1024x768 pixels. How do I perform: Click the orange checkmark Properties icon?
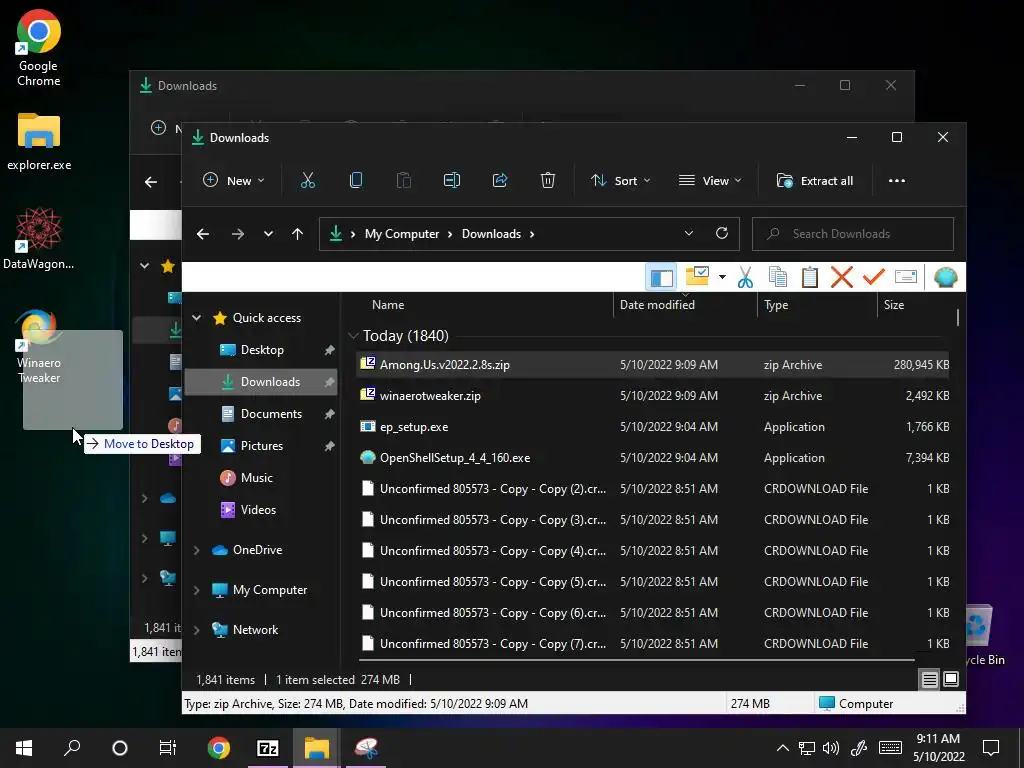[874, 277]
